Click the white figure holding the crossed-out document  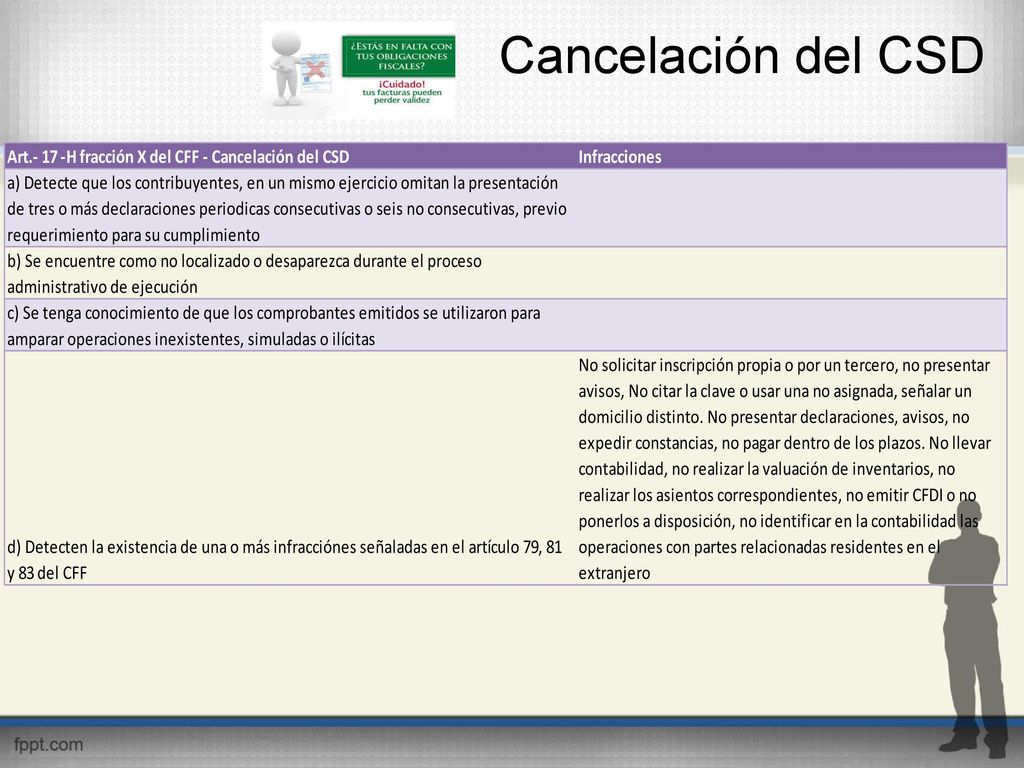(300, 69)
